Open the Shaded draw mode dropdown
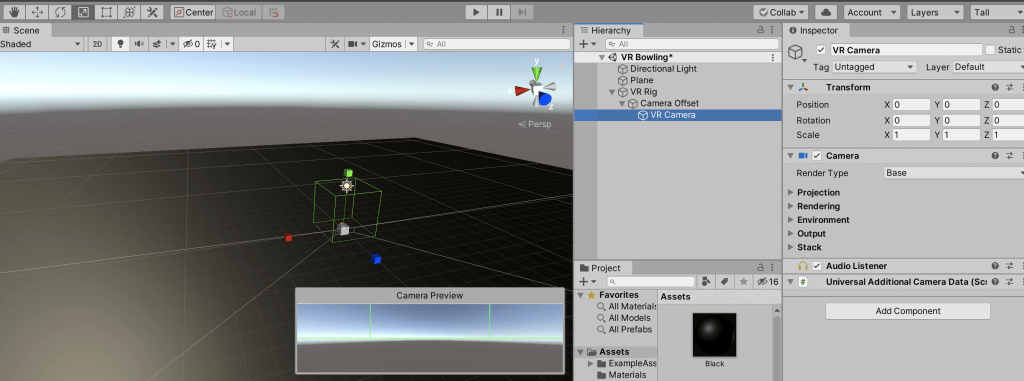 (x=41, y=44)
